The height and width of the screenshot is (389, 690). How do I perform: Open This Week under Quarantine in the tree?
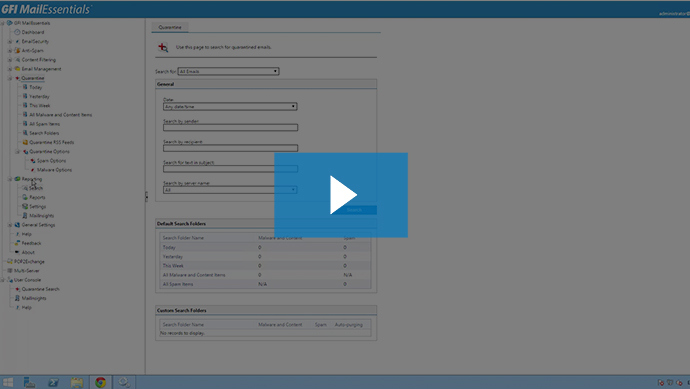[40, 106]
